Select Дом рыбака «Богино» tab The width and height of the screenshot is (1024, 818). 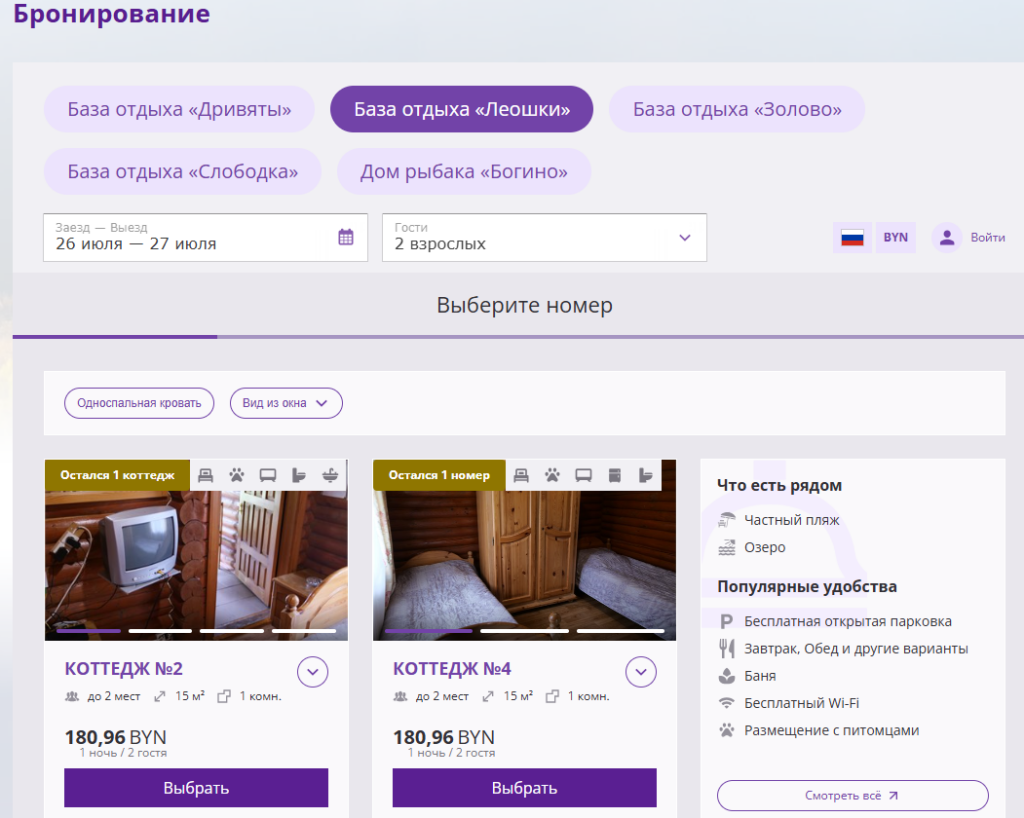464,172
